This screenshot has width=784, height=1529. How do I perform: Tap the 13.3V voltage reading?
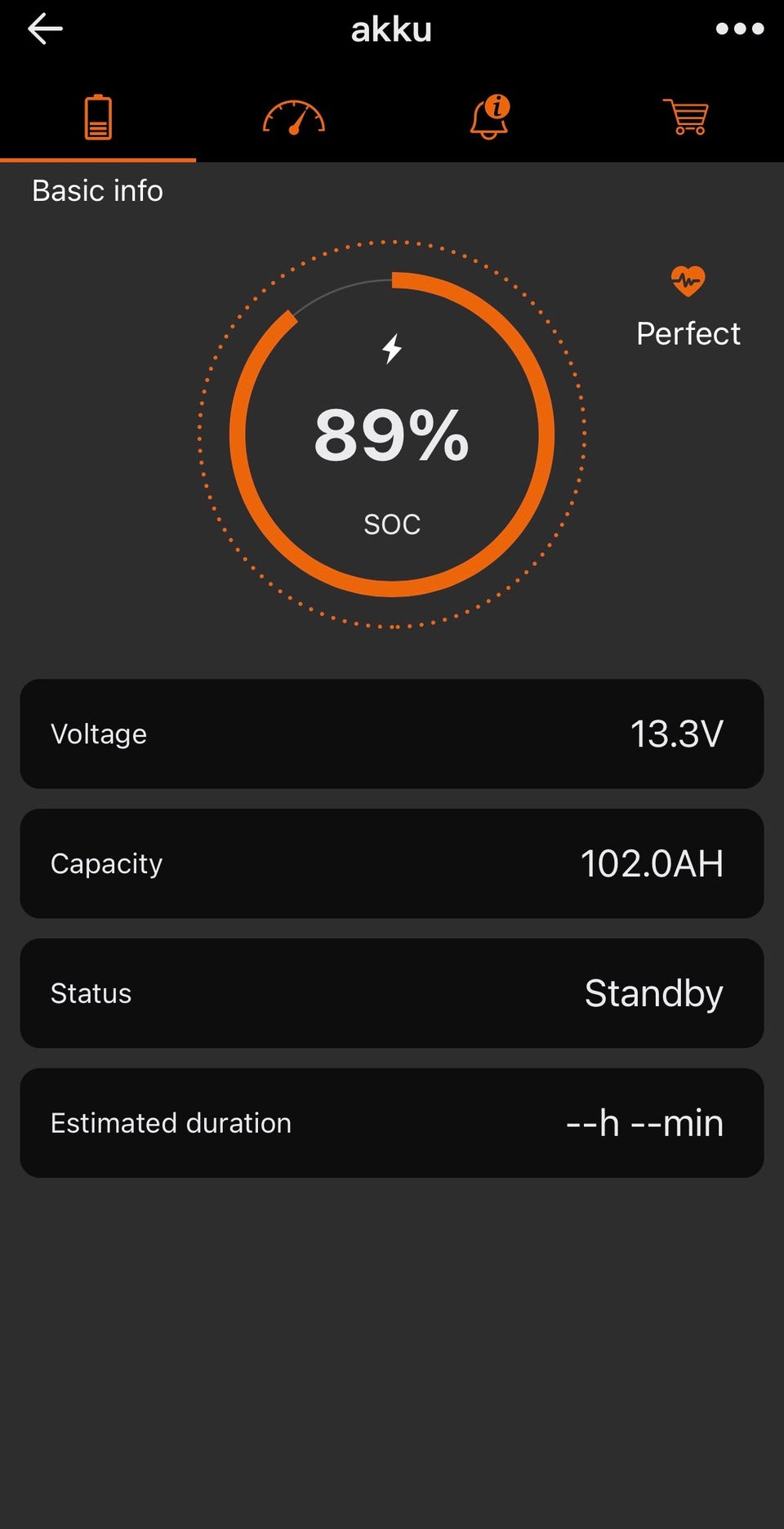(x=676, y=733)
